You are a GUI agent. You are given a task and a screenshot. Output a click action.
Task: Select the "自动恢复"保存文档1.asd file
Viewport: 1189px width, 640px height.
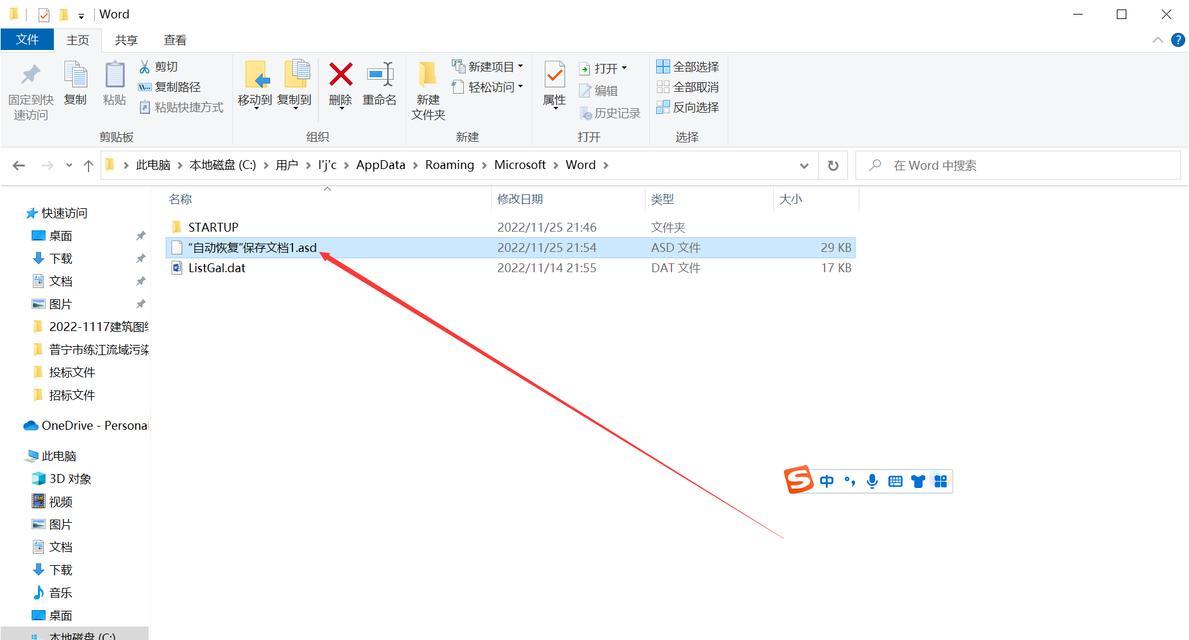[x=510, y=248]
